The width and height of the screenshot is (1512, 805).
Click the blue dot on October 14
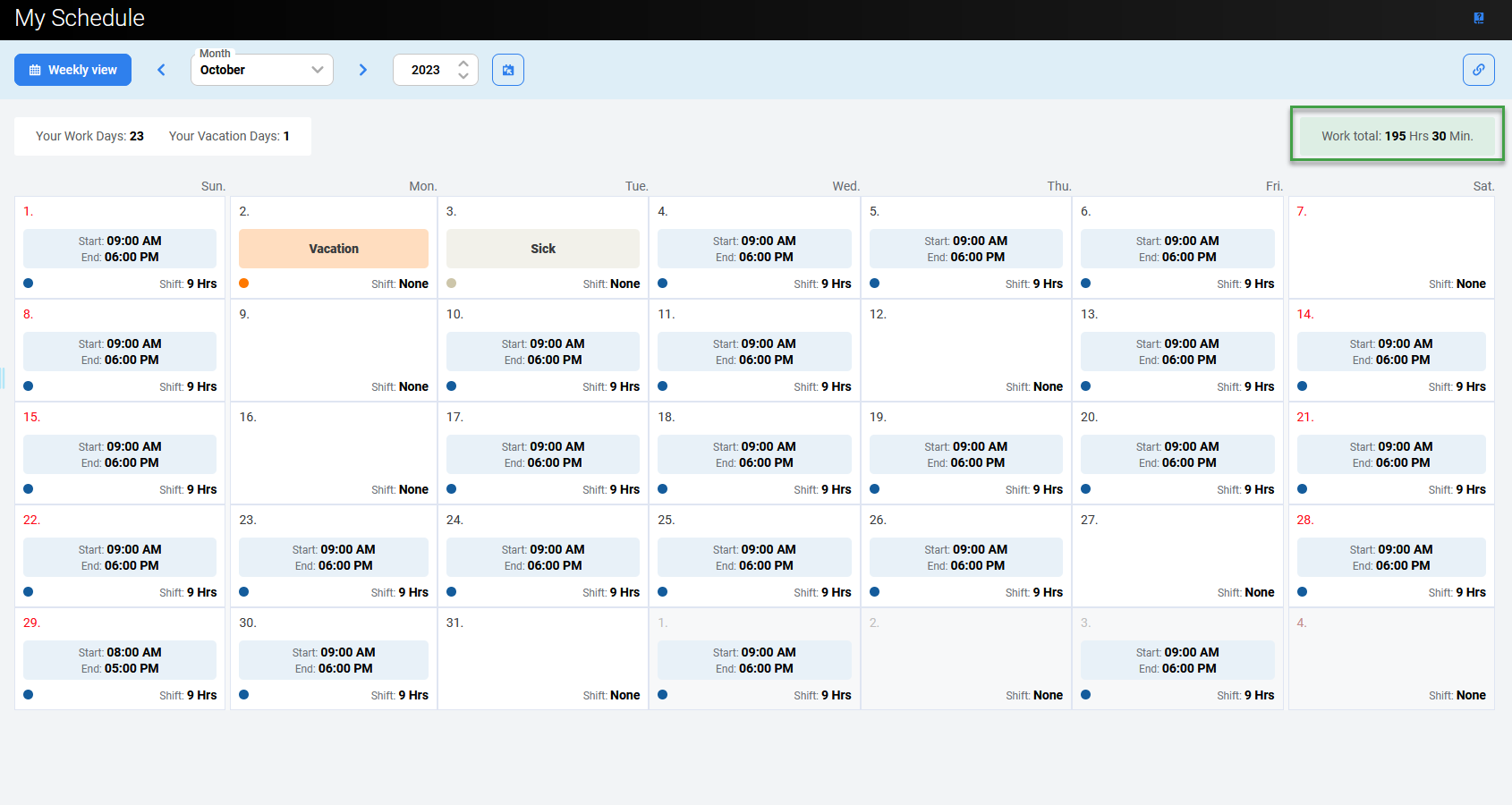1303,386
